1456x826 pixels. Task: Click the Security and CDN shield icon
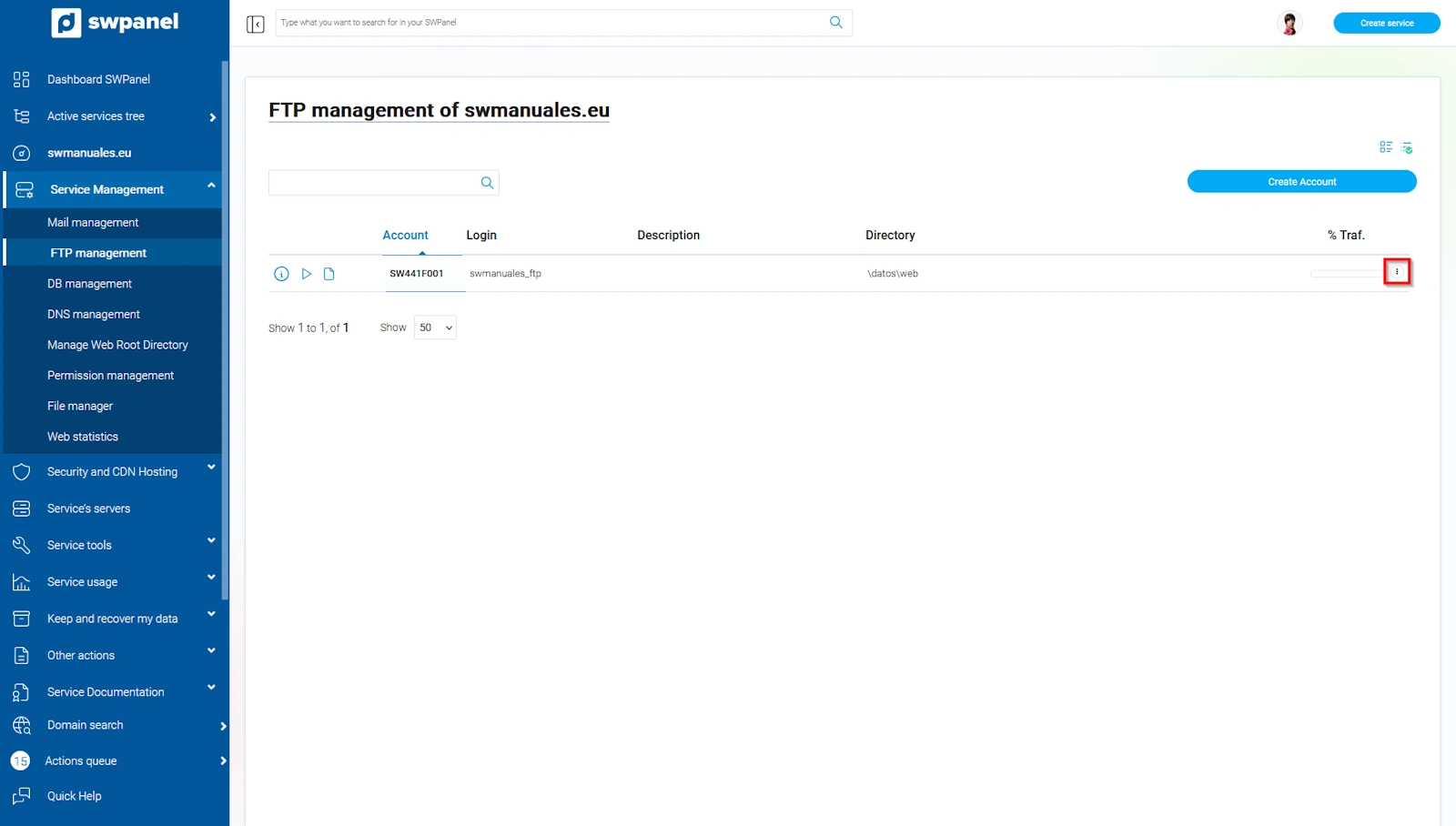click(x=22, y=472)
